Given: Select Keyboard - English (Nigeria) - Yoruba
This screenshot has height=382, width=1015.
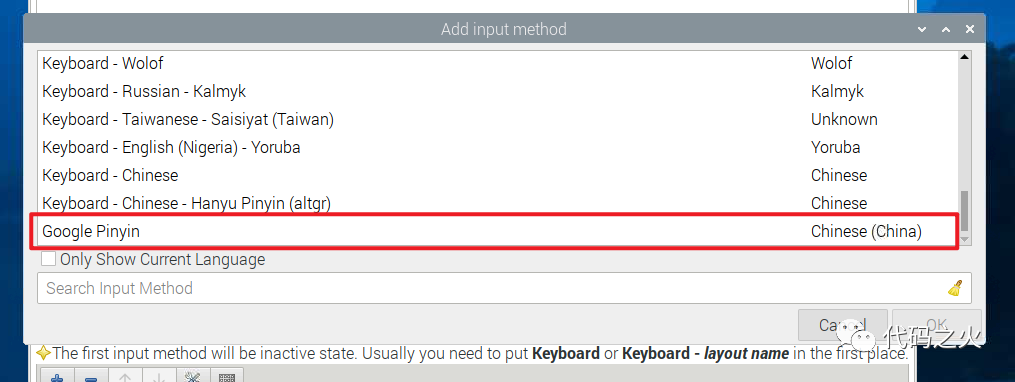Looking at the screenshot, I should (x=497, y=148).
